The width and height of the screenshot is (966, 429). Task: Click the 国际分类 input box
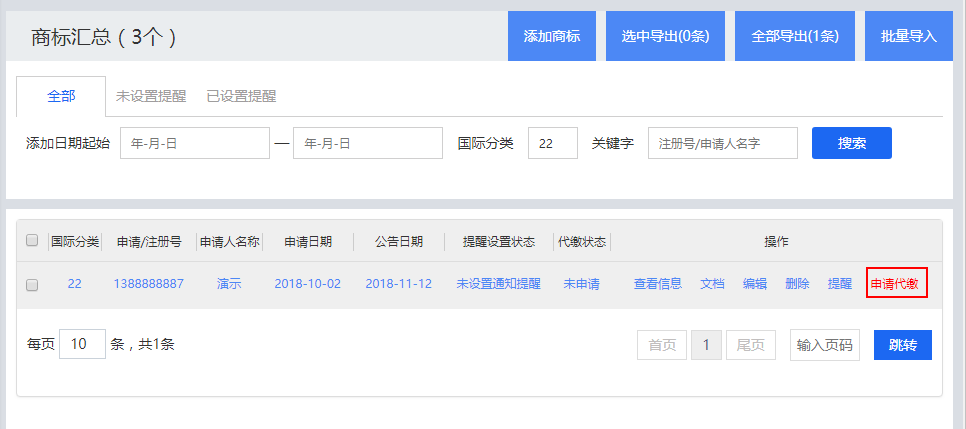(x=552, y=143)
